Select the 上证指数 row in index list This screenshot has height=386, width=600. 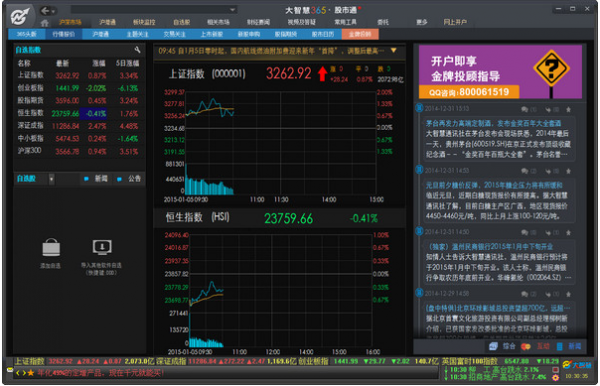(x=78, y=75)
